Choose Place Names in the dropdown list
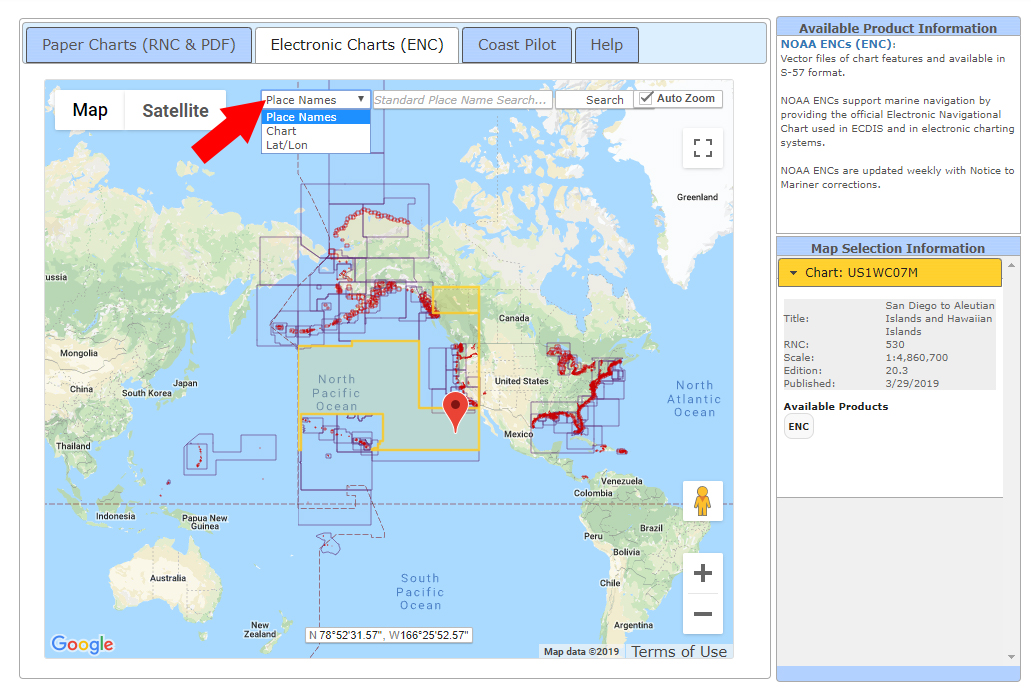 tap(316, 117)
